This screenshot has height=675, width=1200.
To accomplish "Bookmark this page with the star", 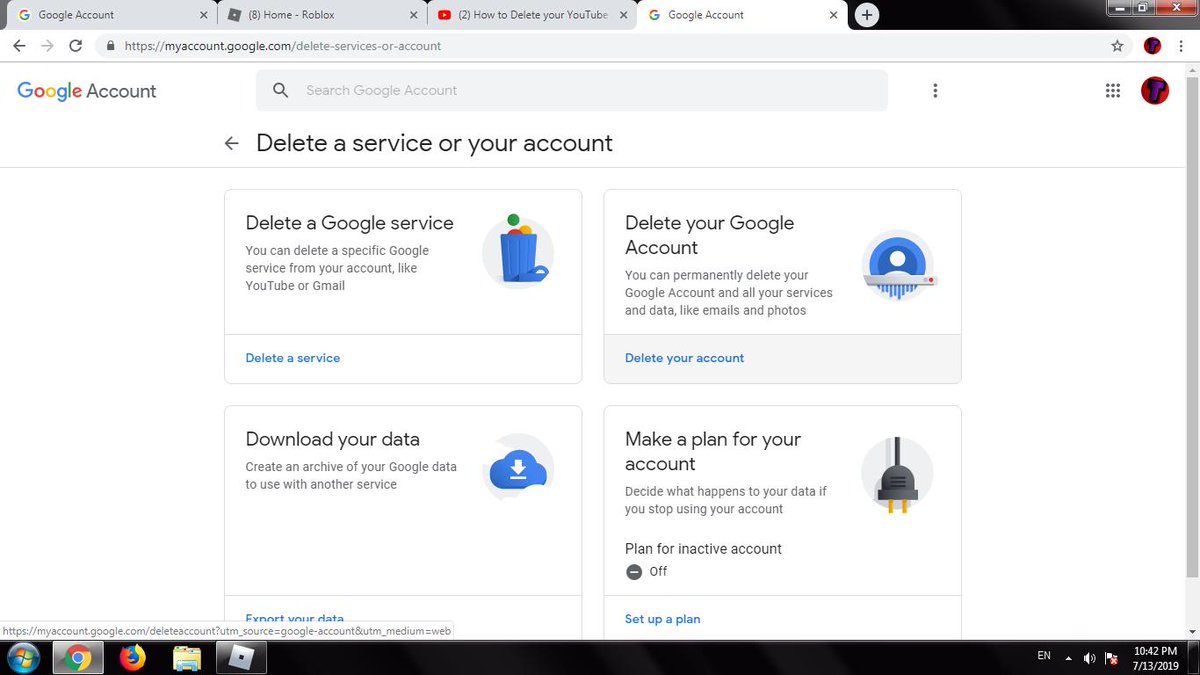I will [x=1117, y=46].
